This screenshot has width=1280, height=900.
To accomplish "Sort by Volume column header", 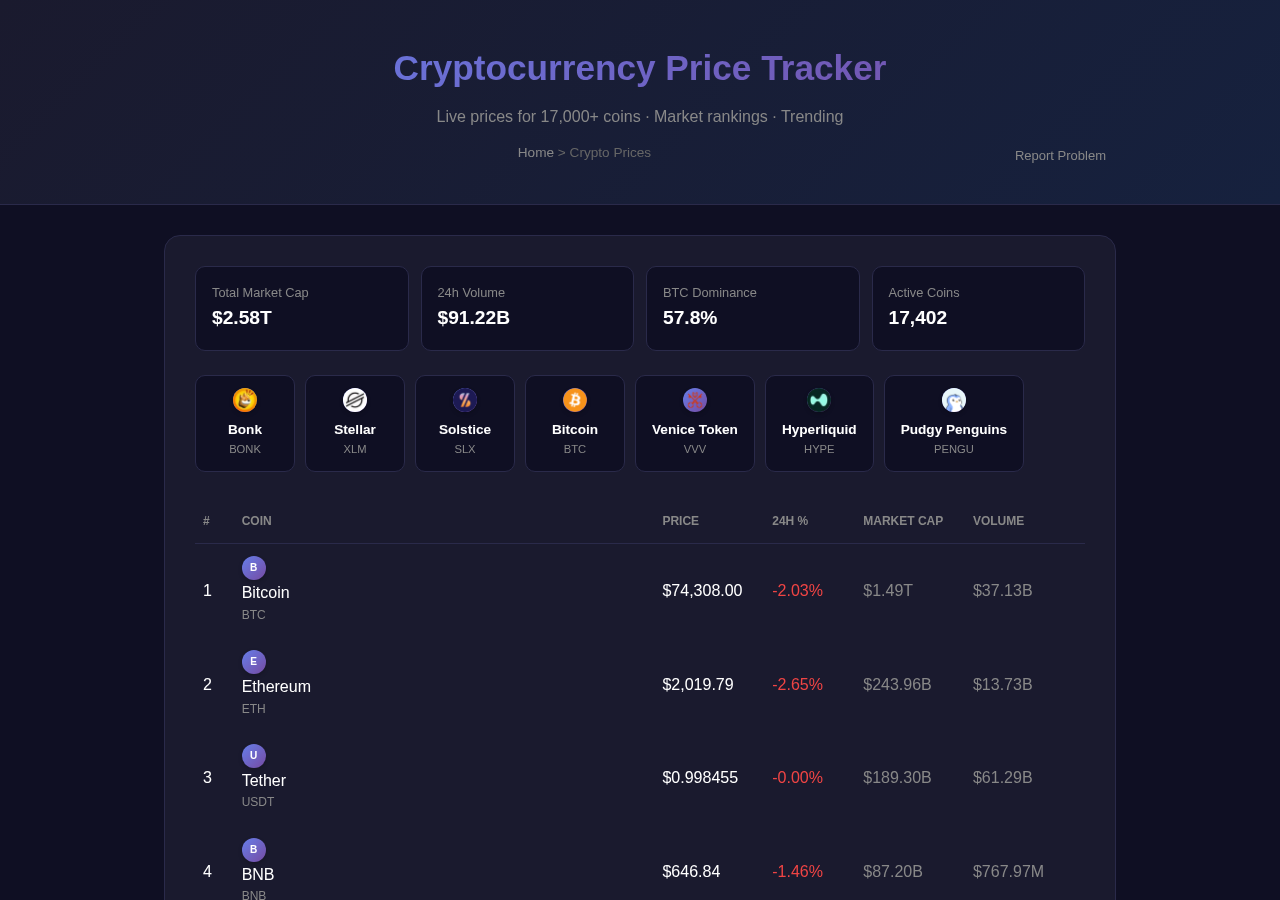I will [x=998, y=521].
